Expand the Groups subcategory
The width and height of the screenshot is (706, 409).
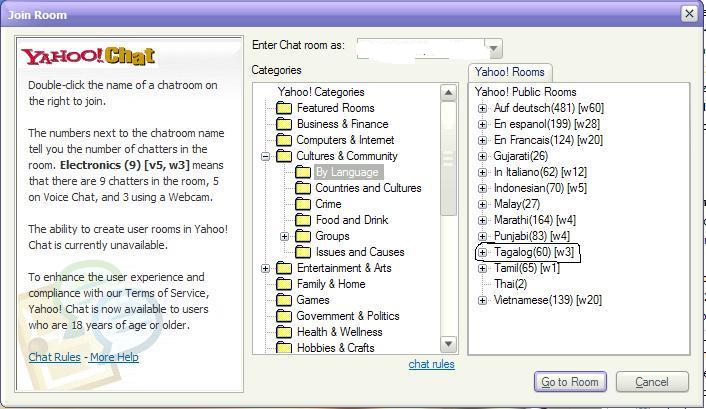[285, 236]
